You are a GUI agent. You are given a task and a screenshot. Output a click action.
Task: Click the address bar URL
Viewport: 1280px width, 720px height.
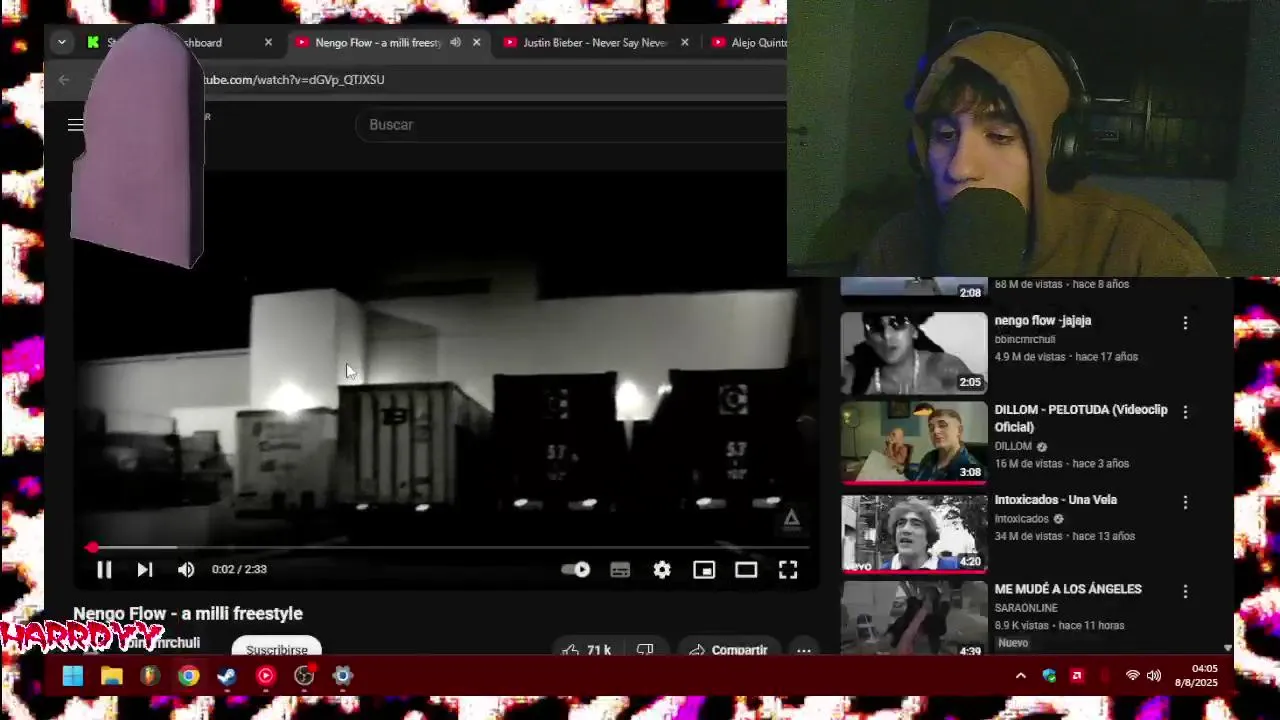(x=294, y=80)
